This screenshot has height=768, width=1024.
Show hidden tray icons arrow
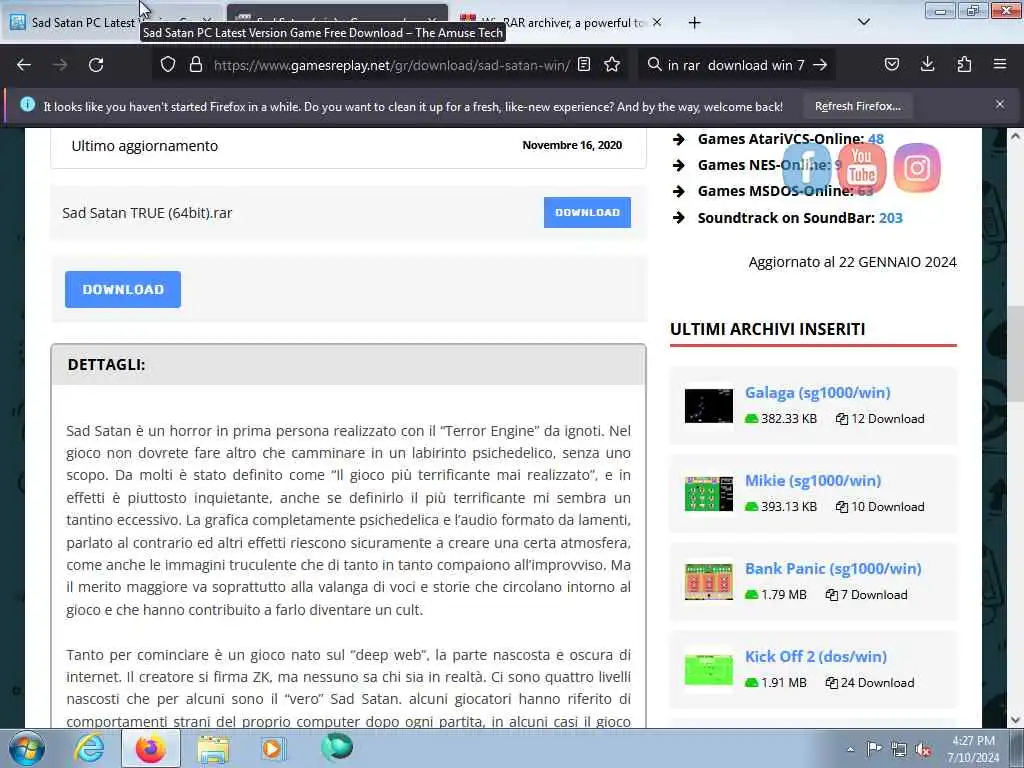(x=850, y=749)
